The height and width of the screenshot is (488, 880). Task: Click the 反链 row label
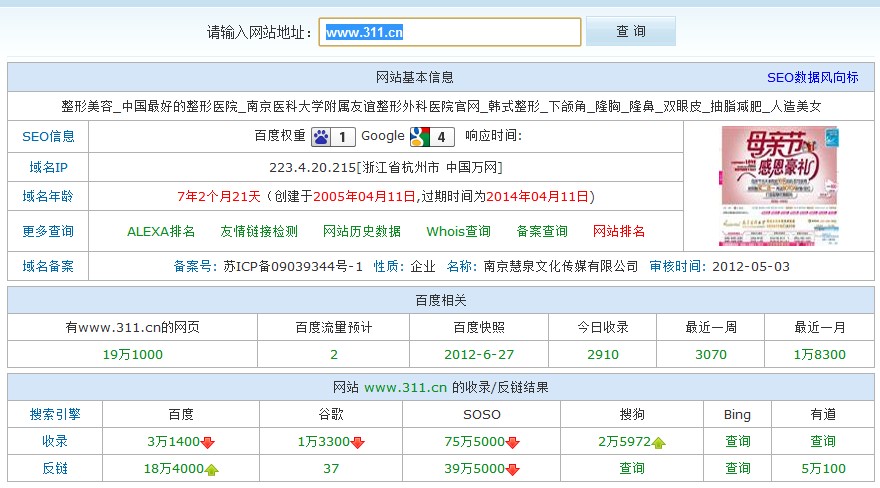(x=55, y=468)
